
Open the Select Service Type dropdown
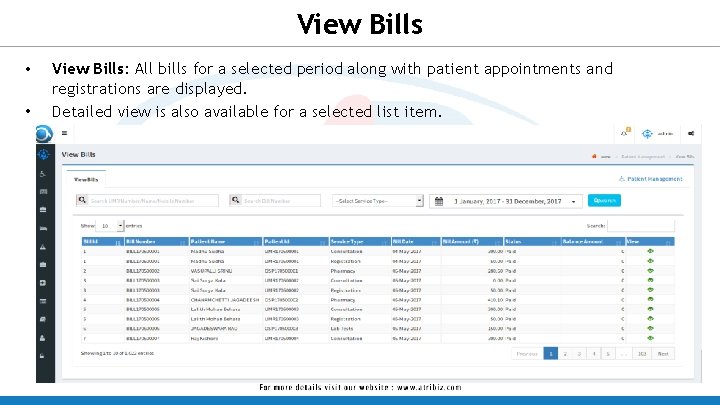[377, 201]
